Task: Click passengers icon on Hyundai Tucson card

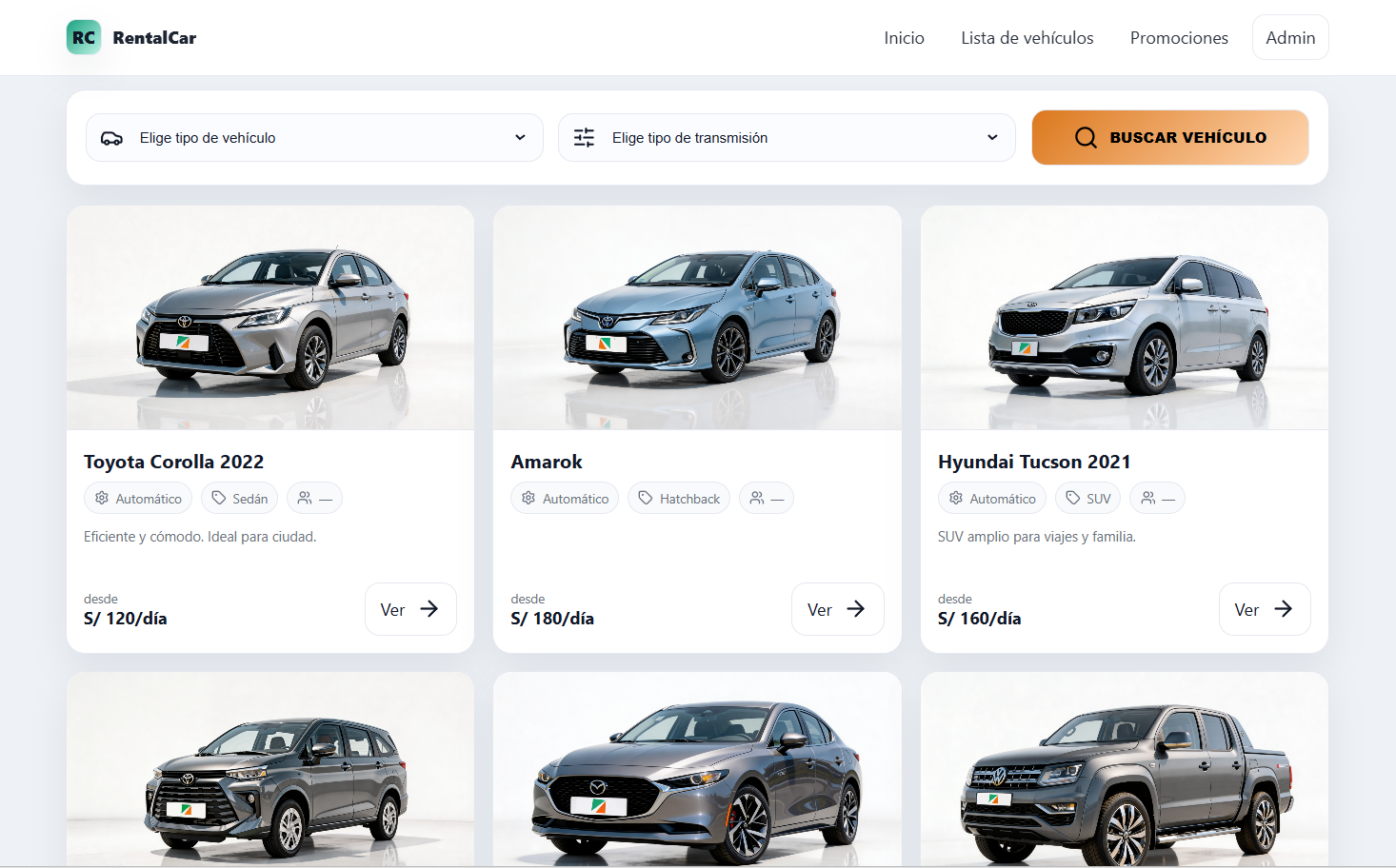Action: tap(1148, 498)
